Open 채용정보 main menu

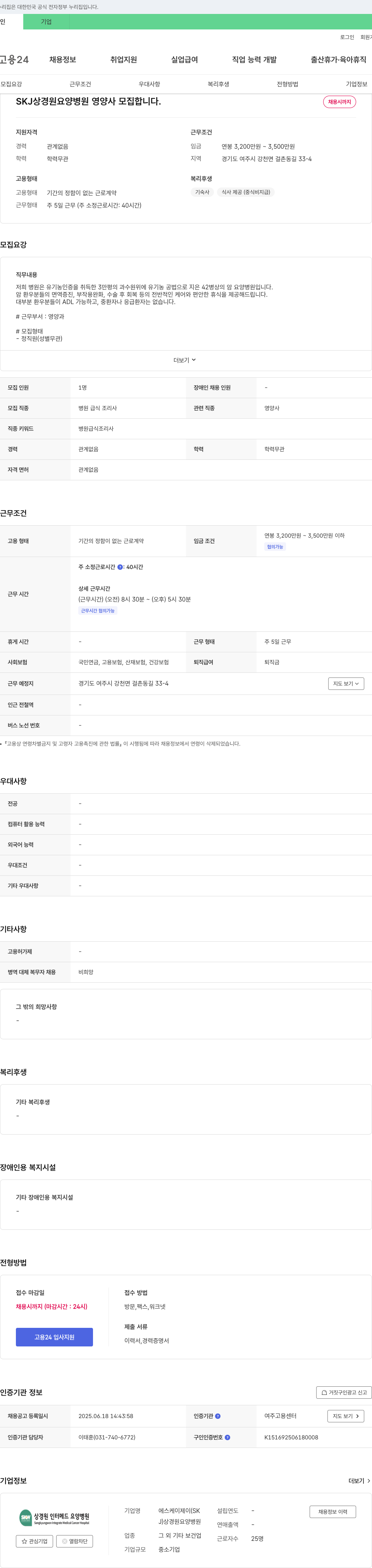63,60
